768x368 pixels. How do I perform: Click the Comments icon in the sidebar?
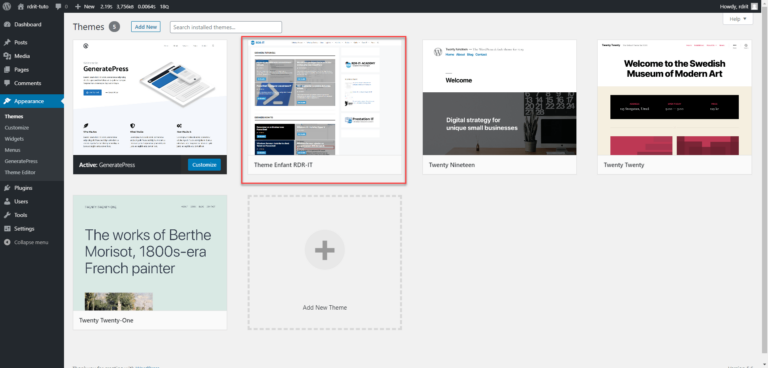click(x=7, y=83)
